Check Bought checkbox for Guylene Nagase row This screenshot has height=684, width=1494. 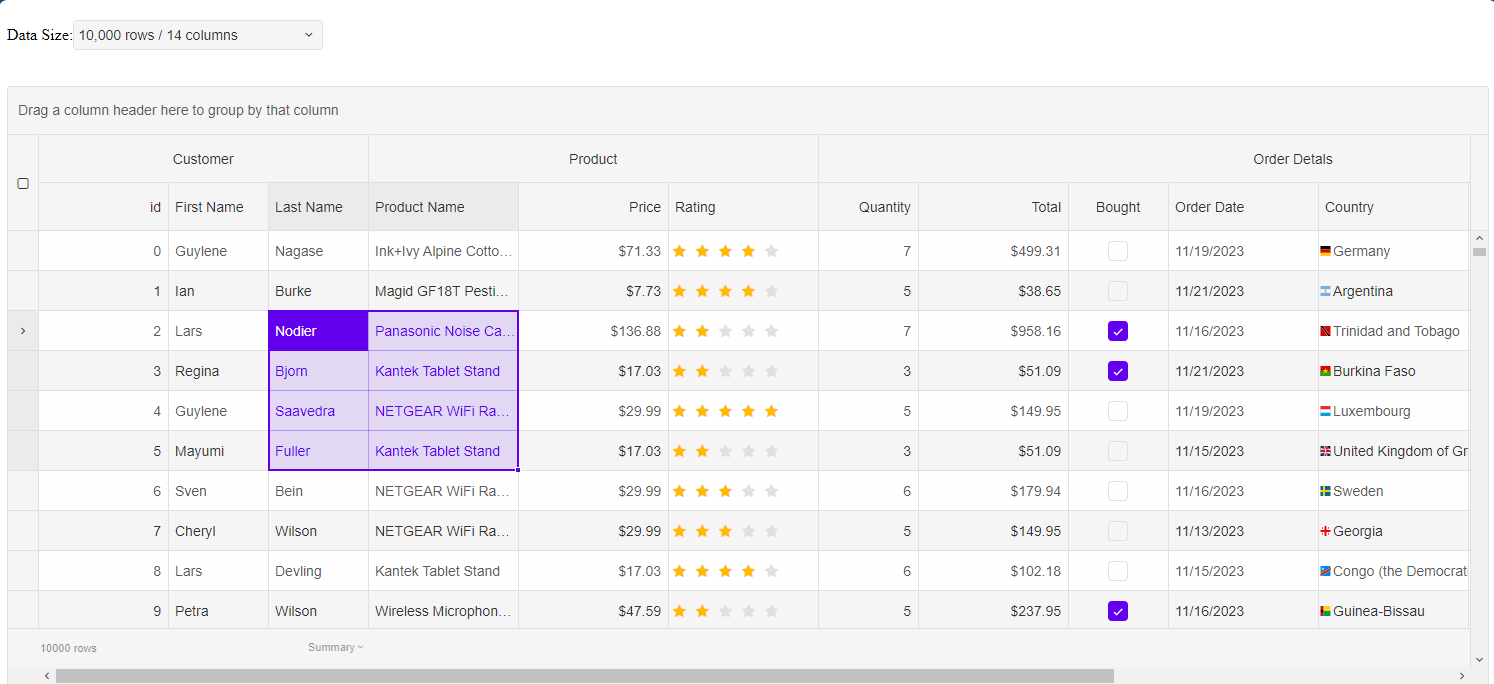click(x=1118, y=251)
